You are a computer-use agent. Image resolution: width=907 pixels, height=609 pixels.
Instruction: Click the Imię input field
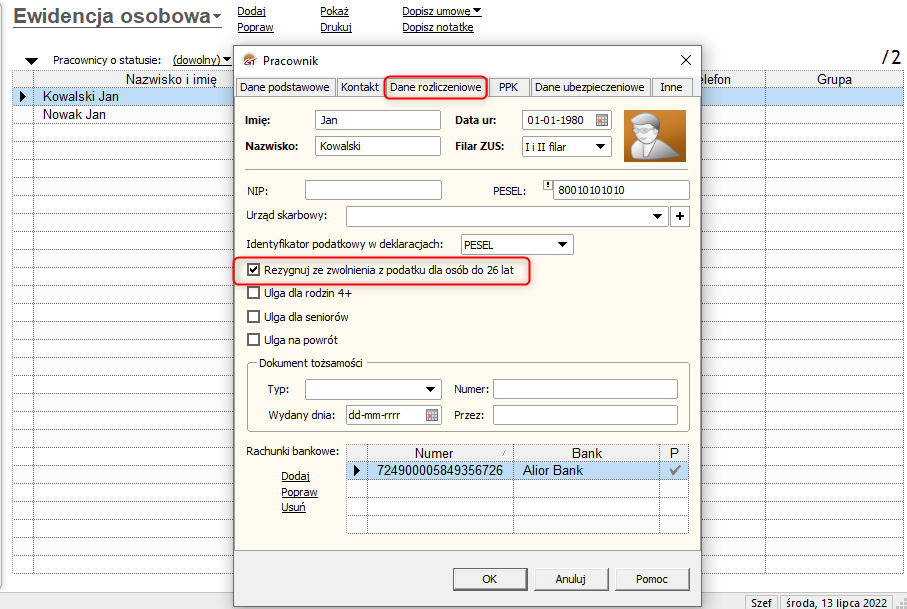tap(378, 120)
